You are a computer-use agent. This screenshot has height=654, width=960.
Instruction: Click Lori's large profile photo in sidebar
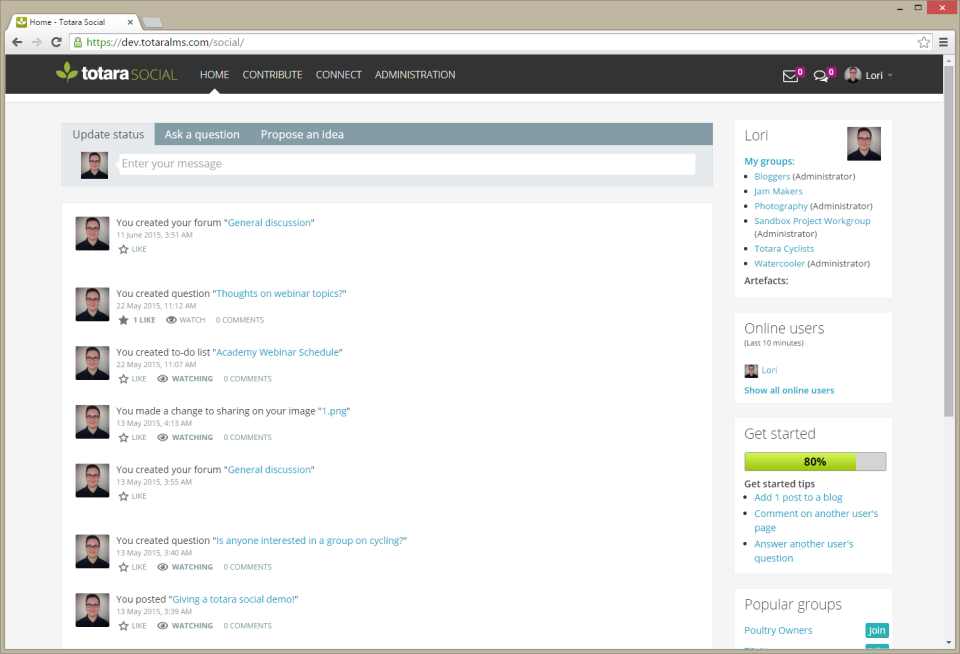click(863, 144)
